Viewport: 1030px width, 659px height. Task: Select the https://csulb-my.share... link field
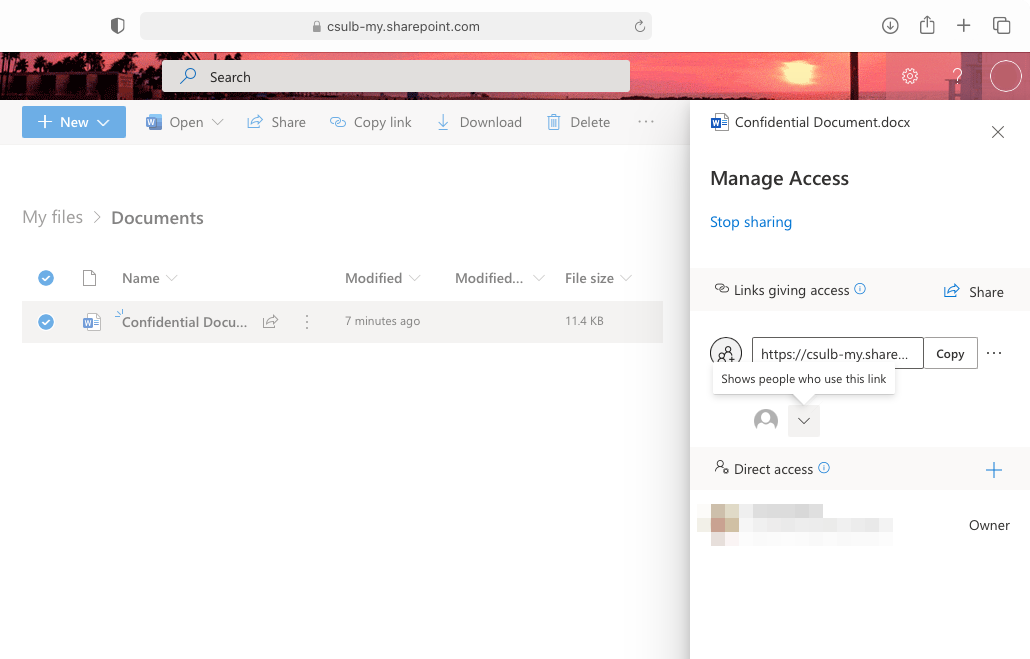(838, 354)
